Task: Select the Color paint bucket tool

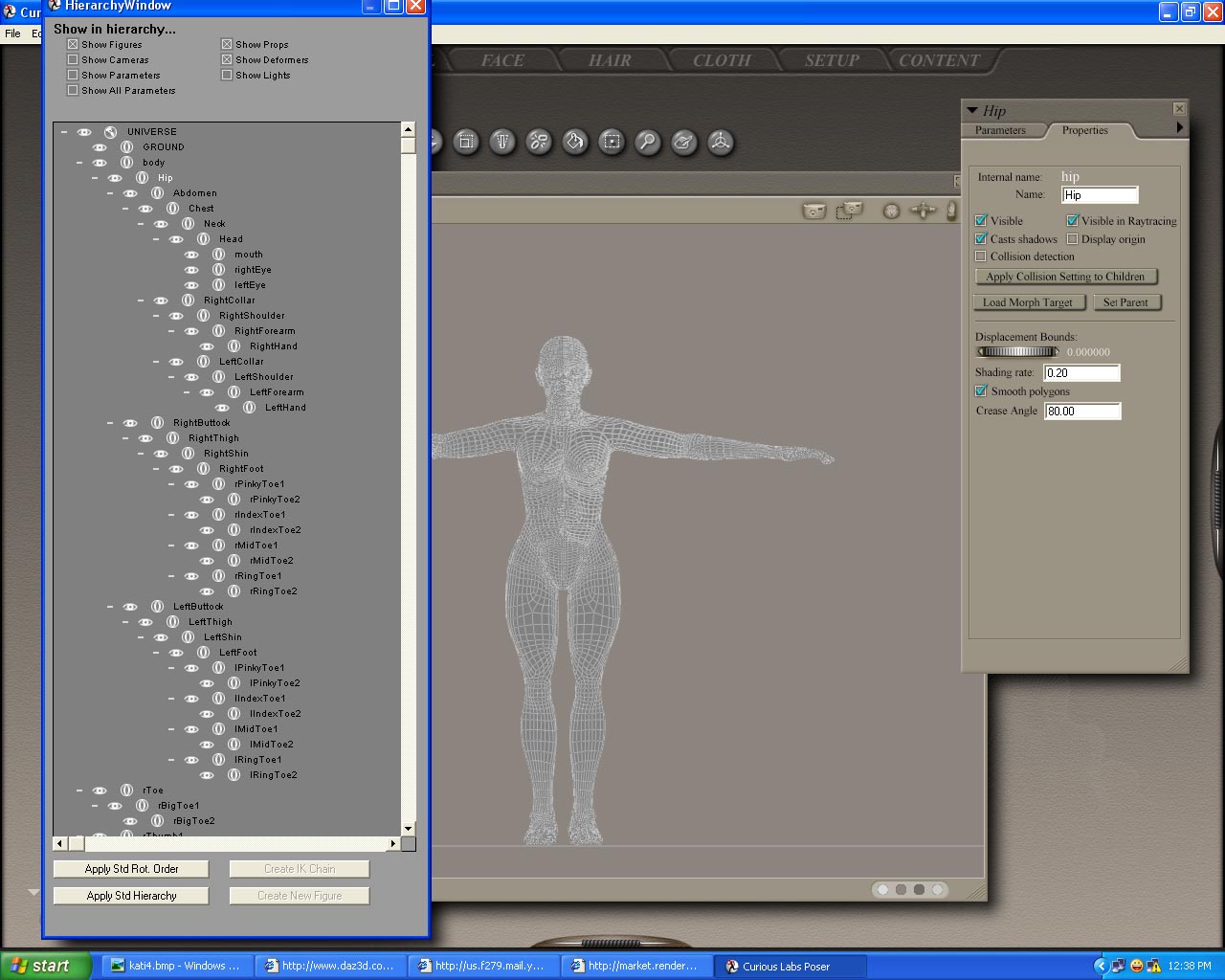Action: (575, 143)
